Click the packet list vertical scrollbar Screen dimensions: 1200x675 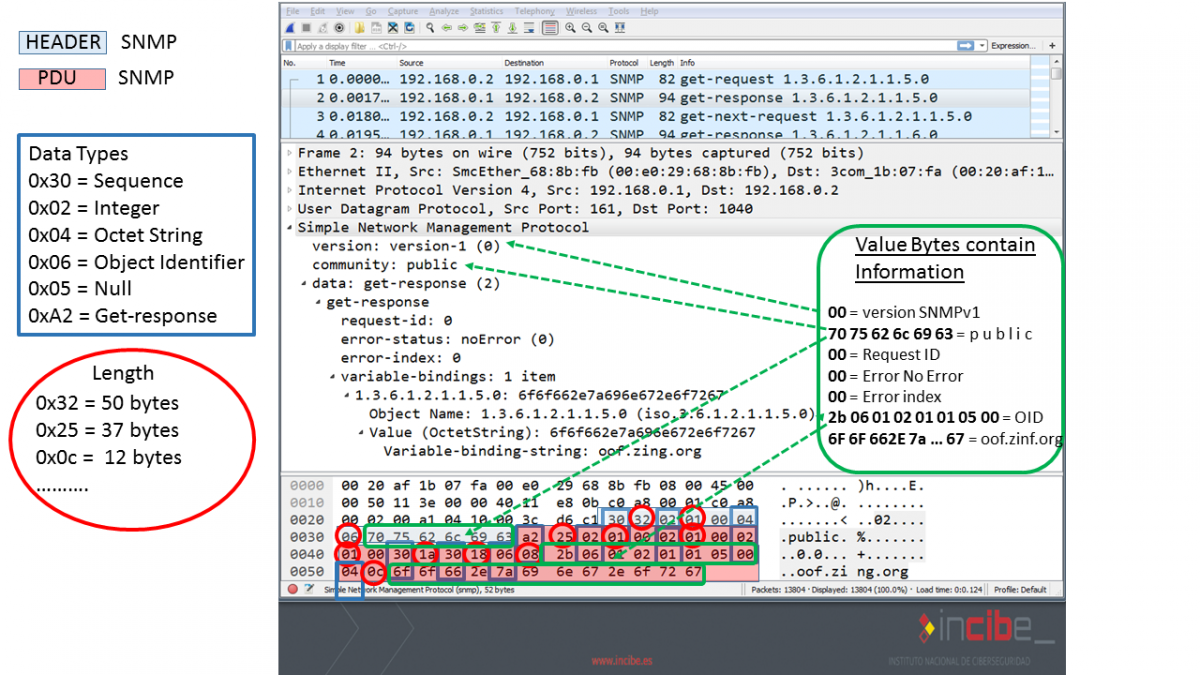(1057, 100)
